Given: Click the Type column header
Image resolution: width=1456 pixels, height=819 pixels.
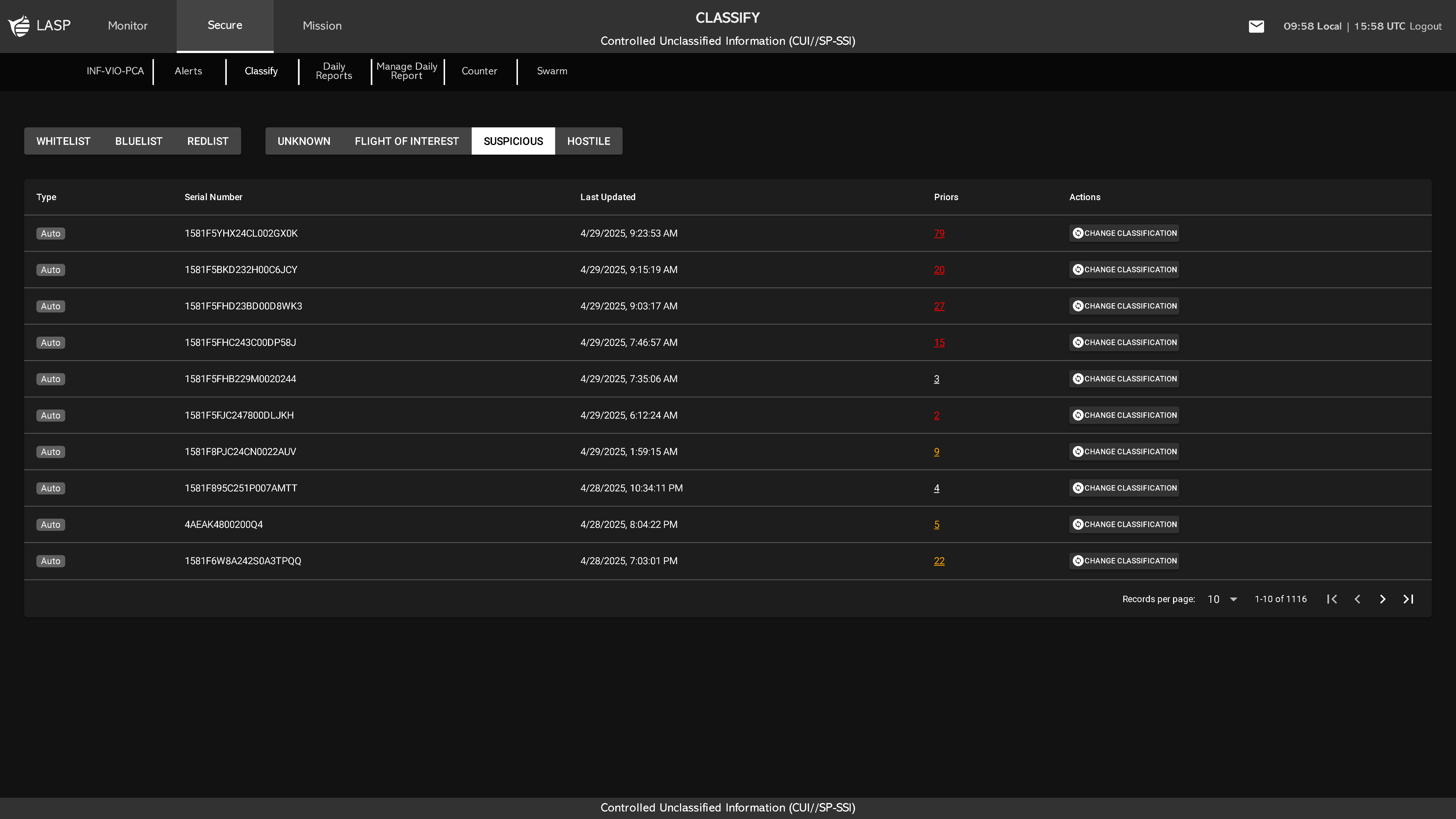Looking at the screenshot, I should pyautogui.click(x=46, y=197).
